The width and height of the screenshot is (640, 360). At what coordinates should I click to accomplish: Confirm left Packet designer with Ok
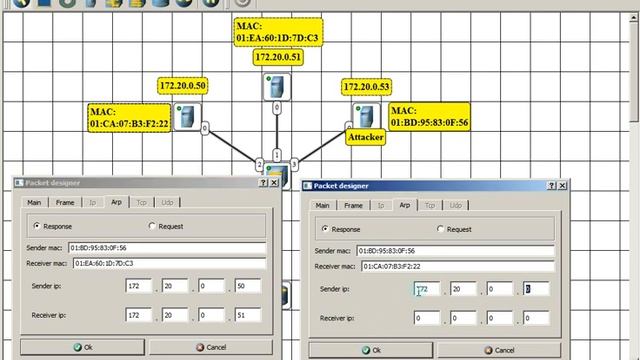(x=82, y=347)
